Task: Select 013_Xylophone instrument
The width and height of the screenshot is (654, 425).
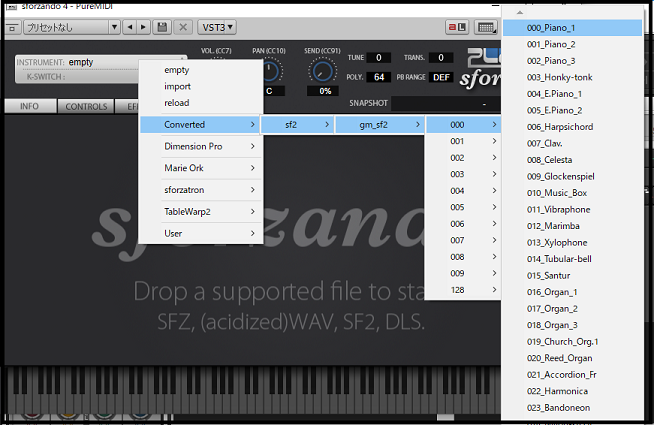Action: pyautogui.click(x=572, y=242)
